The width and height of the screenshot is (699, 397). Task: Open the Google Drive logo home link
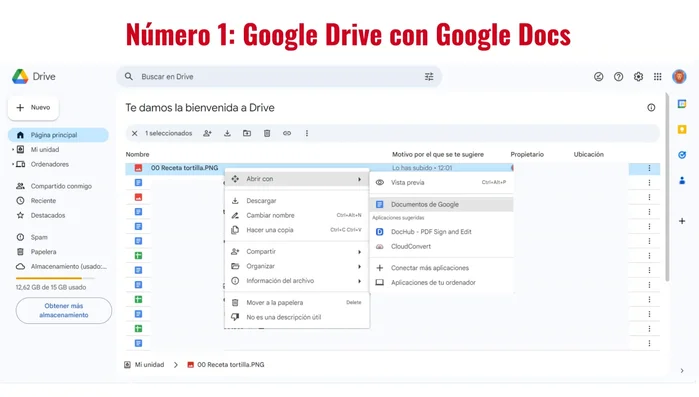(x=34, y=77)
